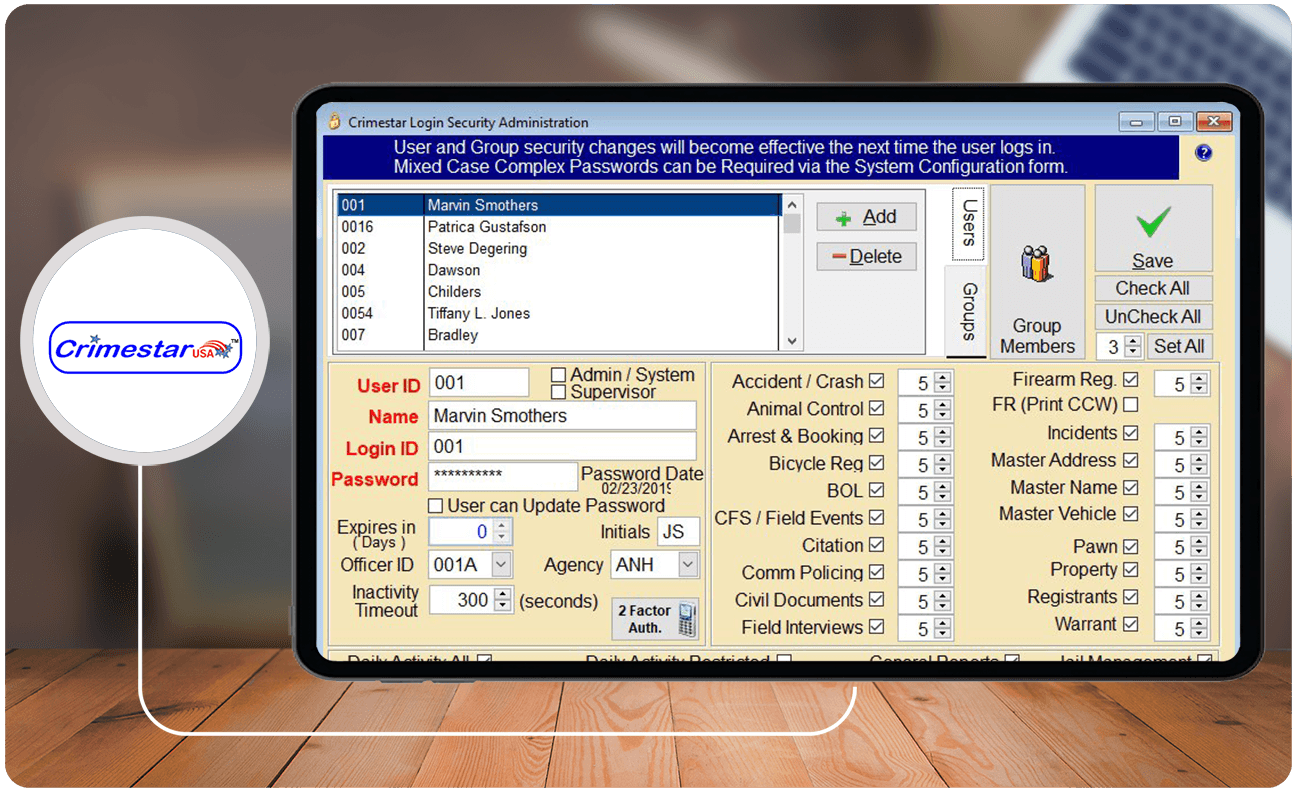Screen dimensions: 1296x792
Task: Click into the User ID field
Action: (x=479, y=383)
